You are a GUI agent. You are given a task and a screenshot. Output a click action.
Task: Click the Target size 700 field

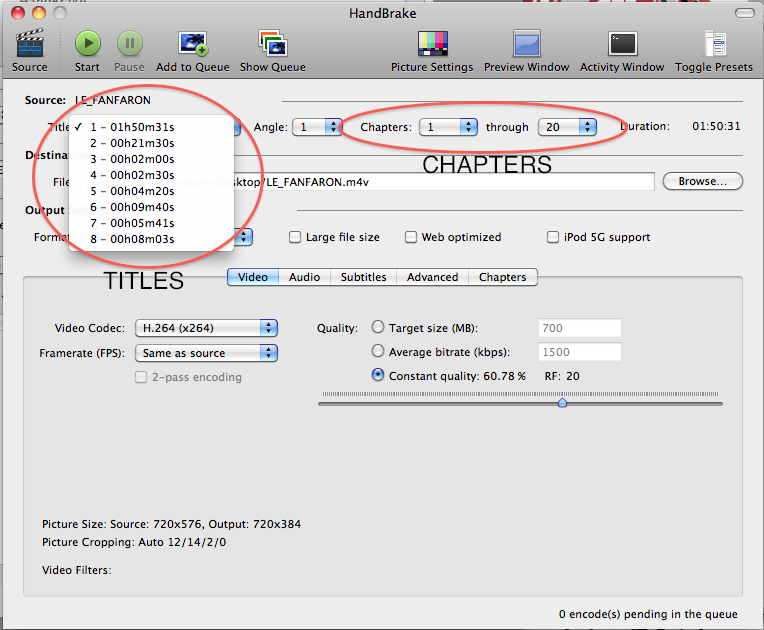pos(579,328)
